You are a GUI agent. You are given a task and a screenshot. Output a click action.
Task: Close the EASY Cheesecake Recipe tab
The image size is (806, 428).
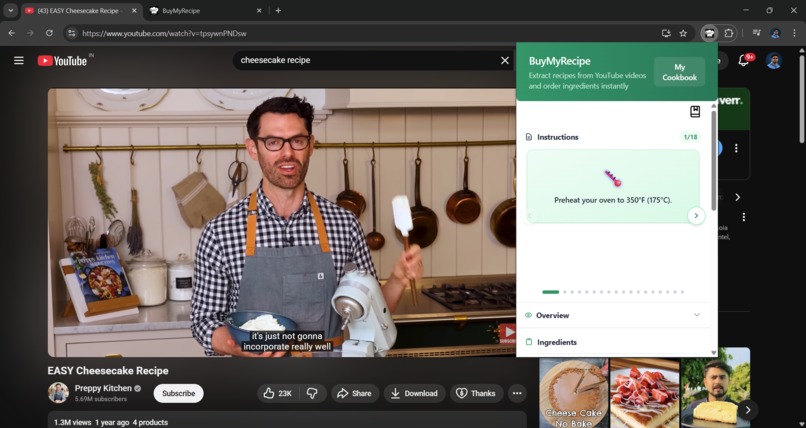134,10
